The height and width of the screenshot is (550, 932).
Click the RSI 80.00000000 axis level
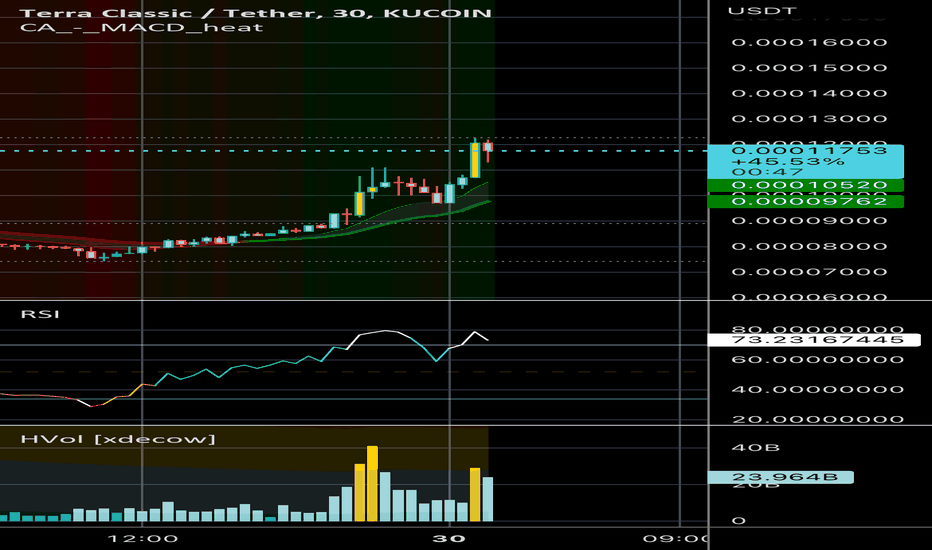(818, 329)
